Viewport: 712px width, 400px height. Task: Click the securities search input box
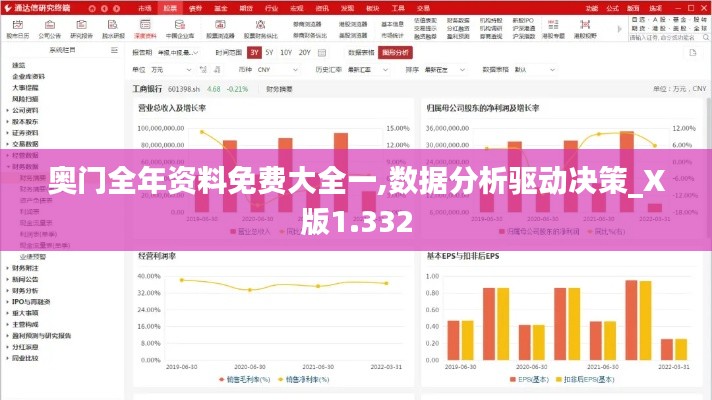point(664,38)
